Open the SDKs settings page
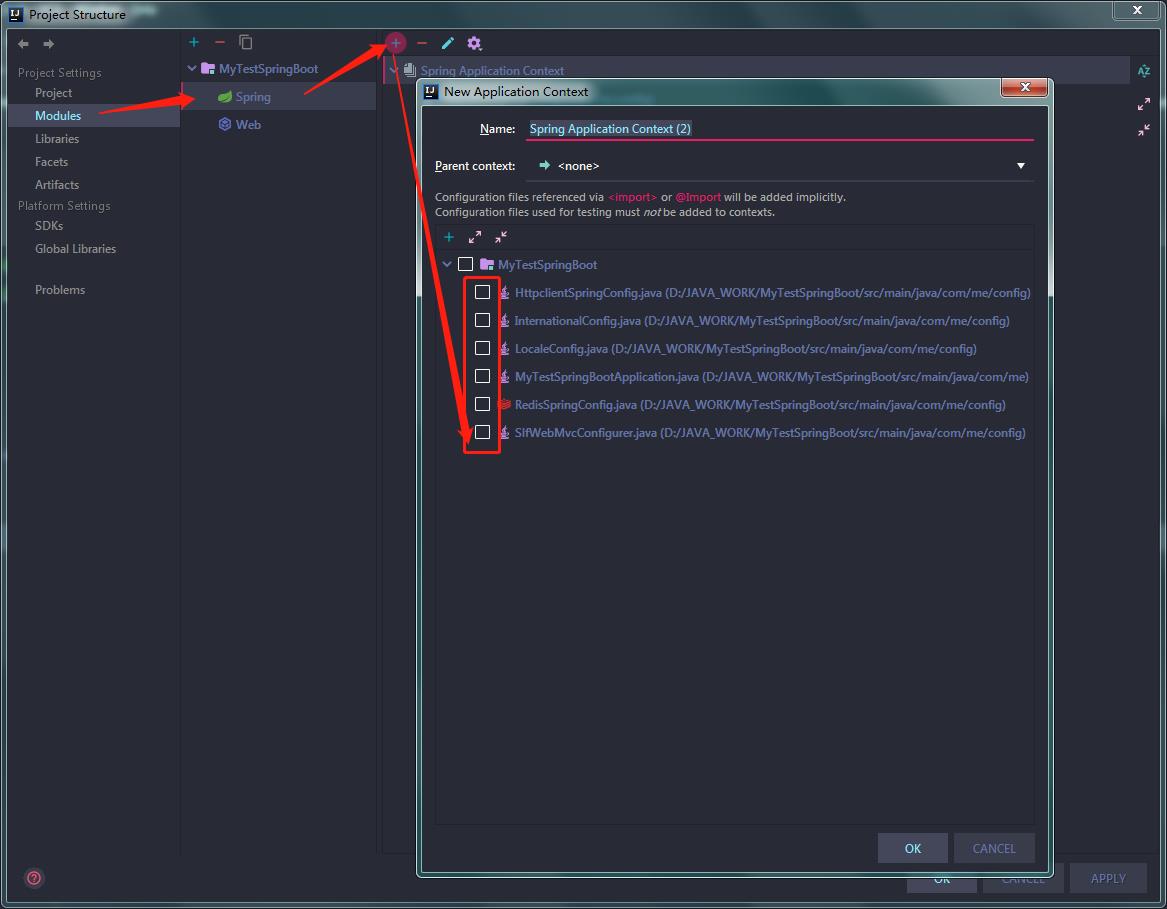 (48, 226)
